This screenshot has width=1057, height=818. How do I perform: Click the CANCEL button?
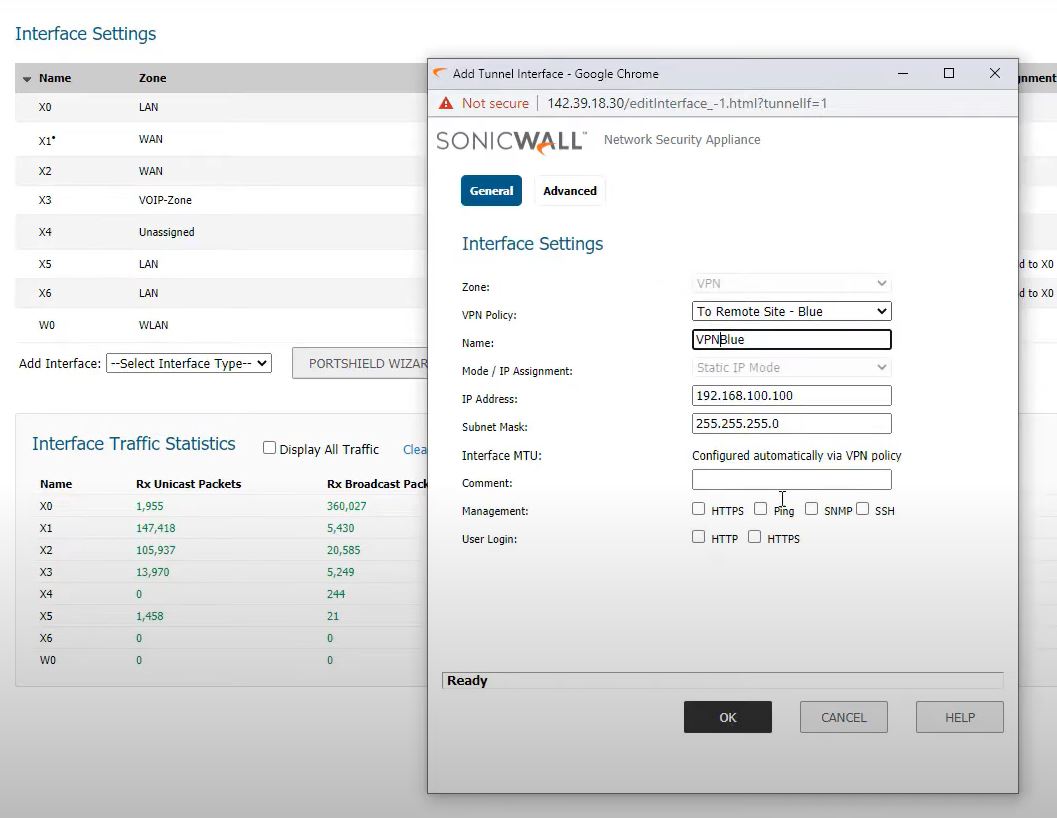[x=843, y=717]
